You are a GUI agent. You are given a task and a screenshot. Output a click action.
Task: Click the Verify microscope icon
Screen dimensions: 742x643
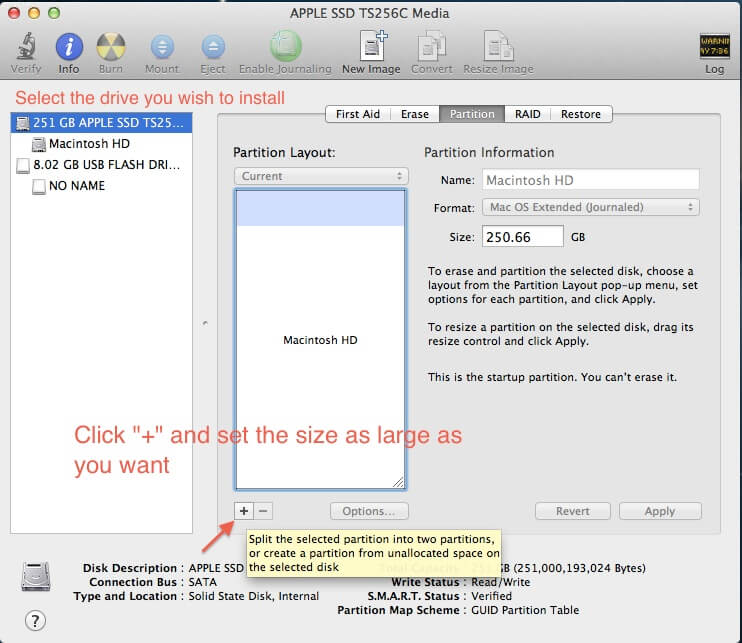pos(26,46)
